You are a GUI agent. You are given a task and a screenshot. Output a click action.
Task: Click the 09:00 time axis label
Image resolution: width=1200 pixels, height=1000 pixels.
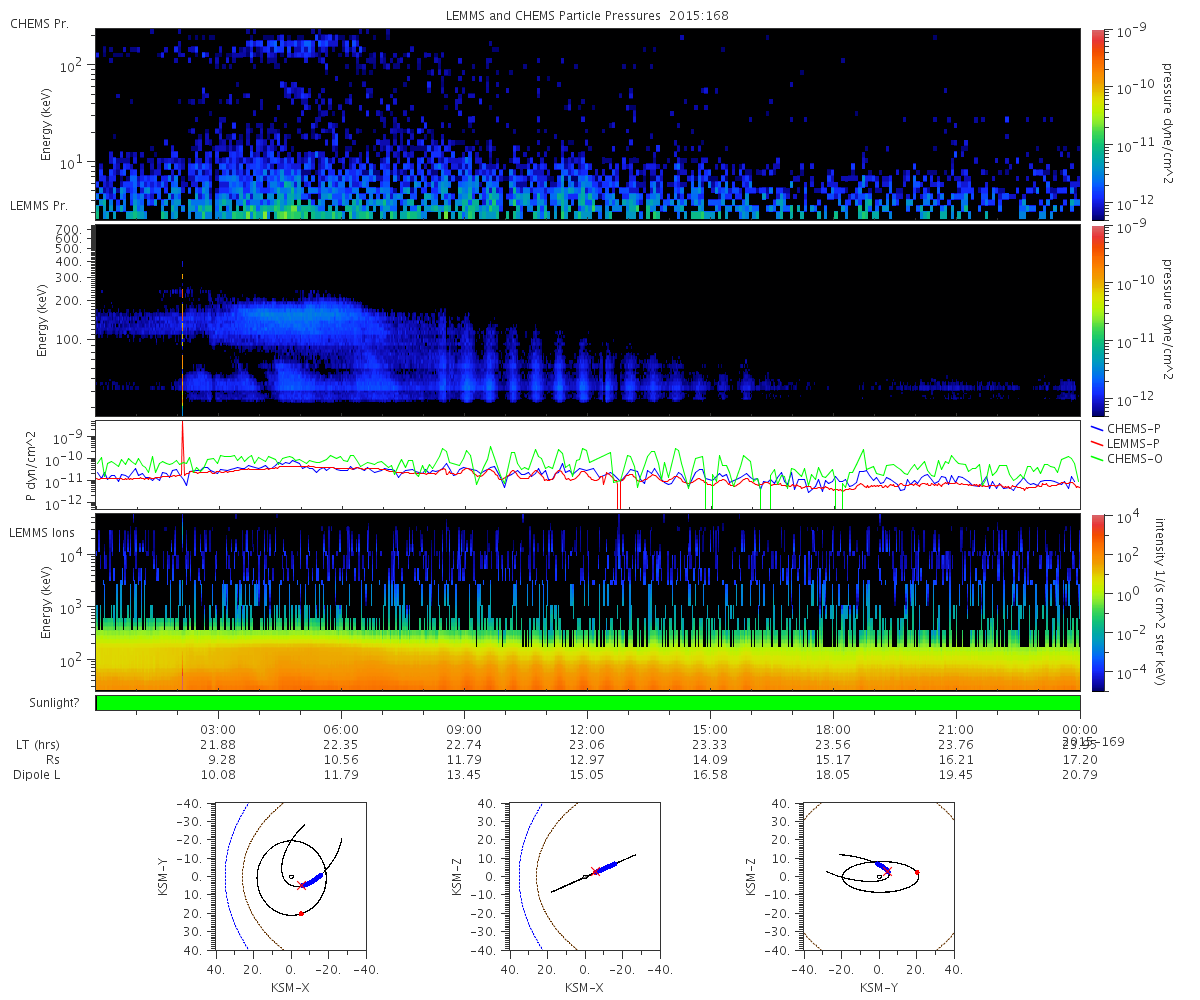click(465, 730)
